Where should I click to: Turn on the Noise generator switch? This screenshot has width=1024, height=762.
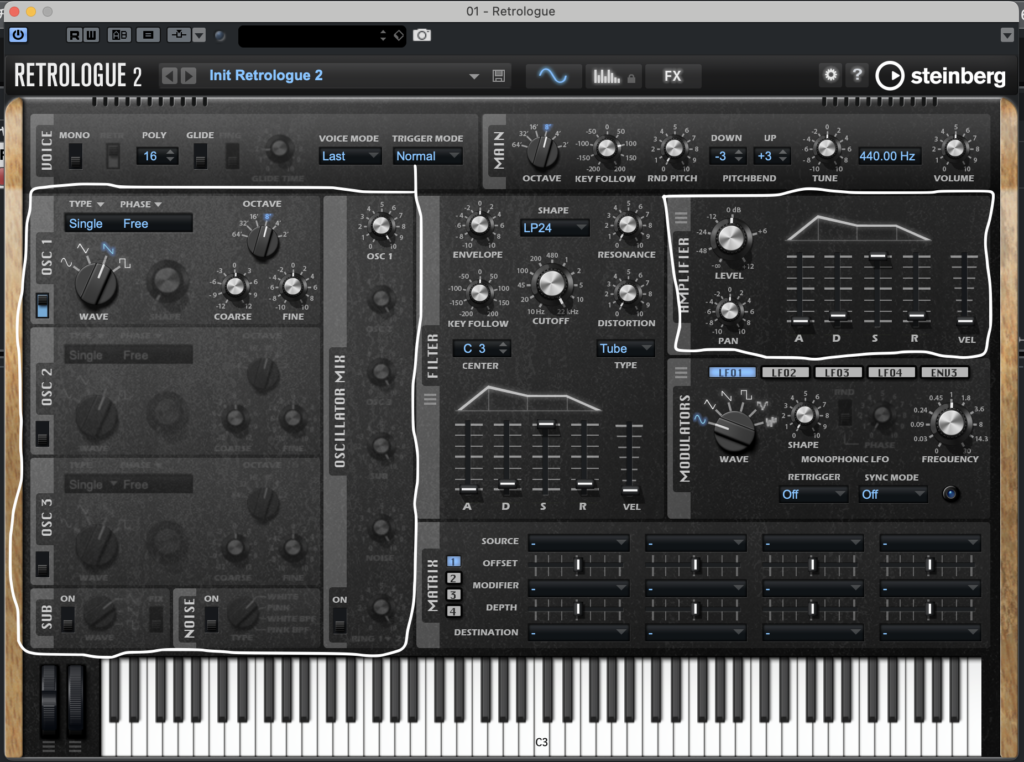[x=211, y=618]
